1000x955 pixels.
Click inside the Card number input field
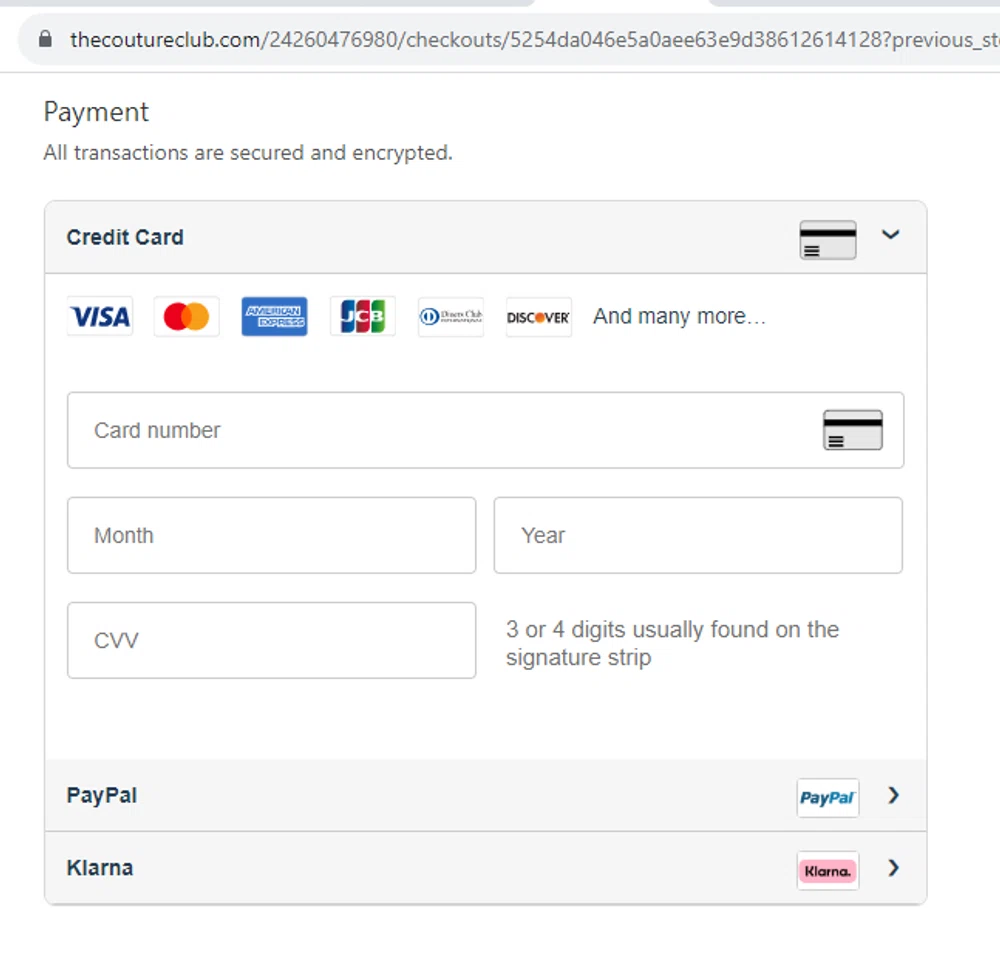[x=300, y=430]
